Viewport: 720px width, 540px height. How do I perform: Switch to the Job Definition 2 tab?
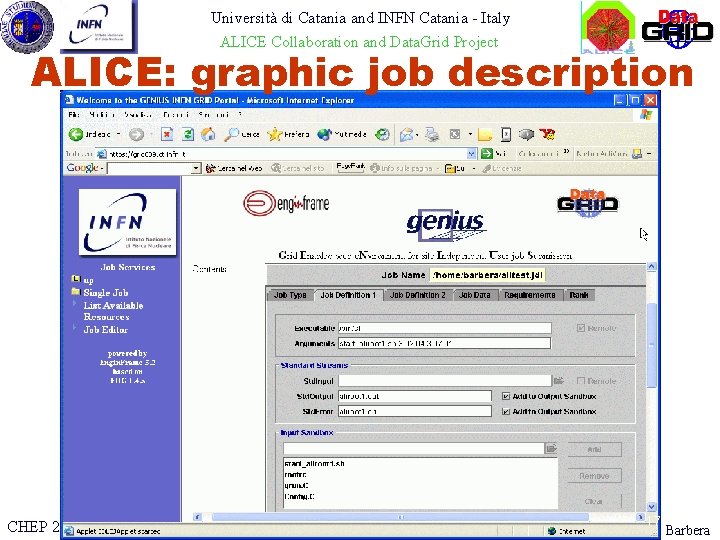pyautogui.click(x=417, y=295)
